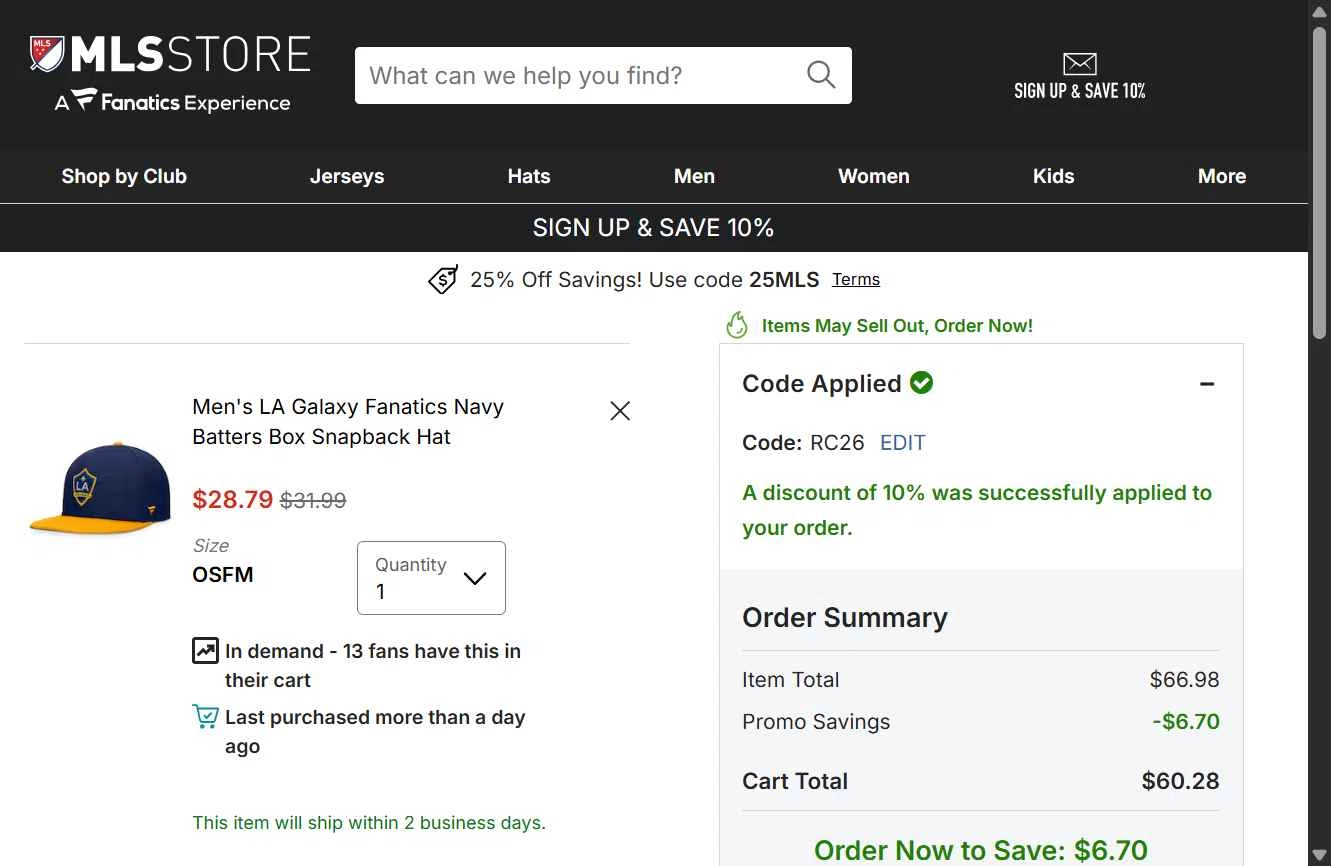The width and height of the screenshot is (1331, 866).
Task: Open the LA Galaxy Snapback Hat product title
Action: coord(348,422)
